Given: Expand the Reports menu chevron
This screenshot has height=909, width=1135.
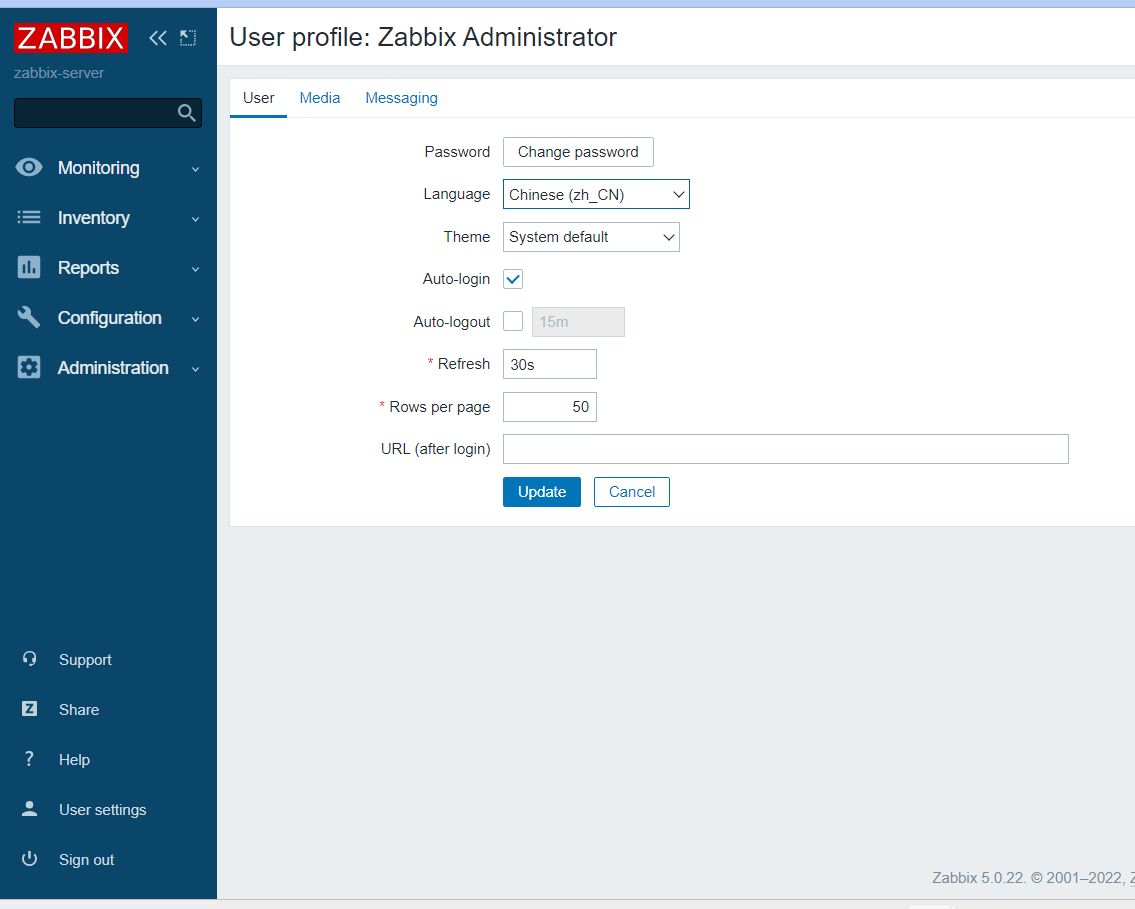Looking at the screenshot, I should [x=195, y=269].
